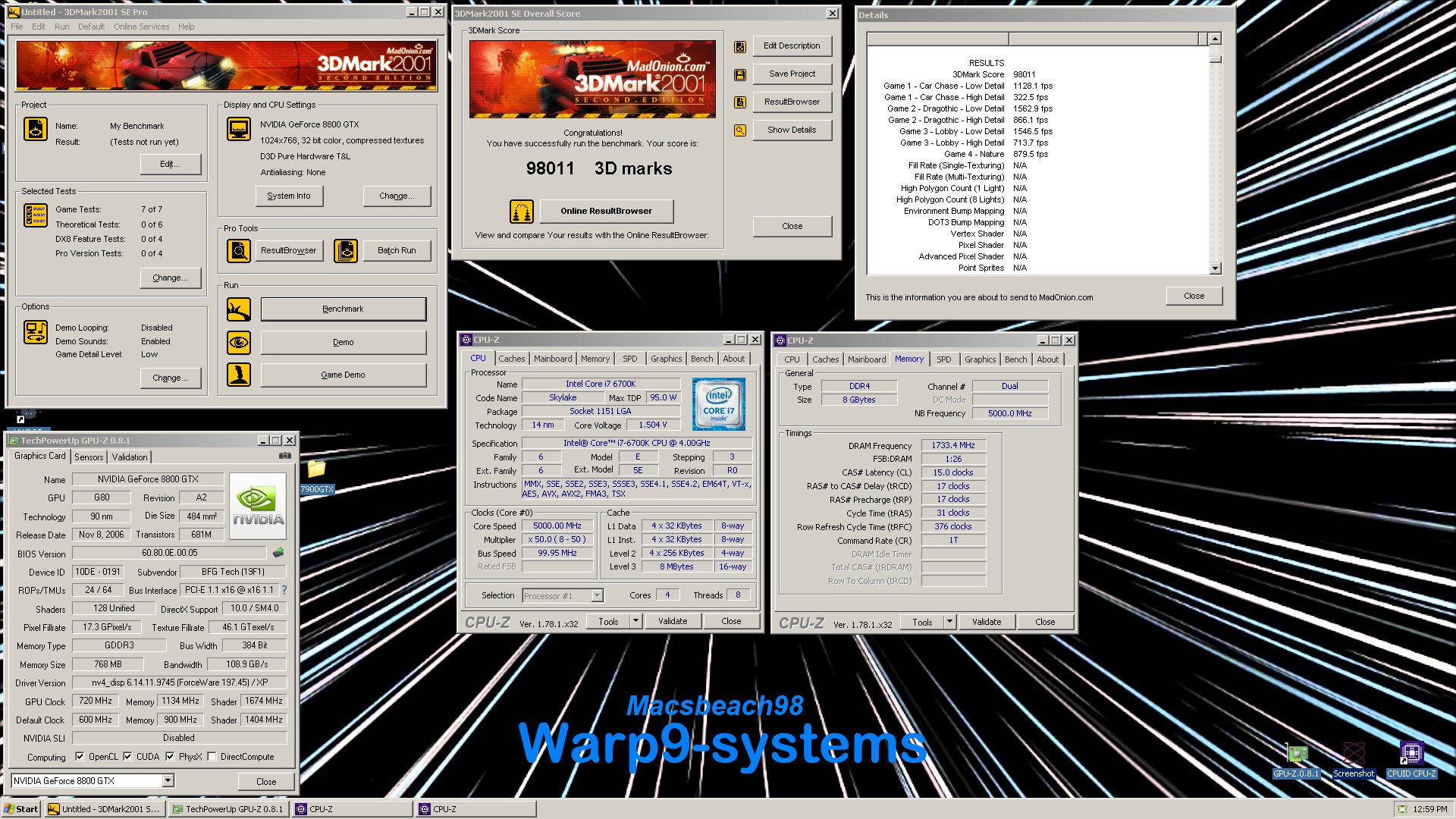1456x819 pixels.
Task: Click the BIOS save icon in GPU-Z
Action: pyautogui.click(x=278, y=553)
